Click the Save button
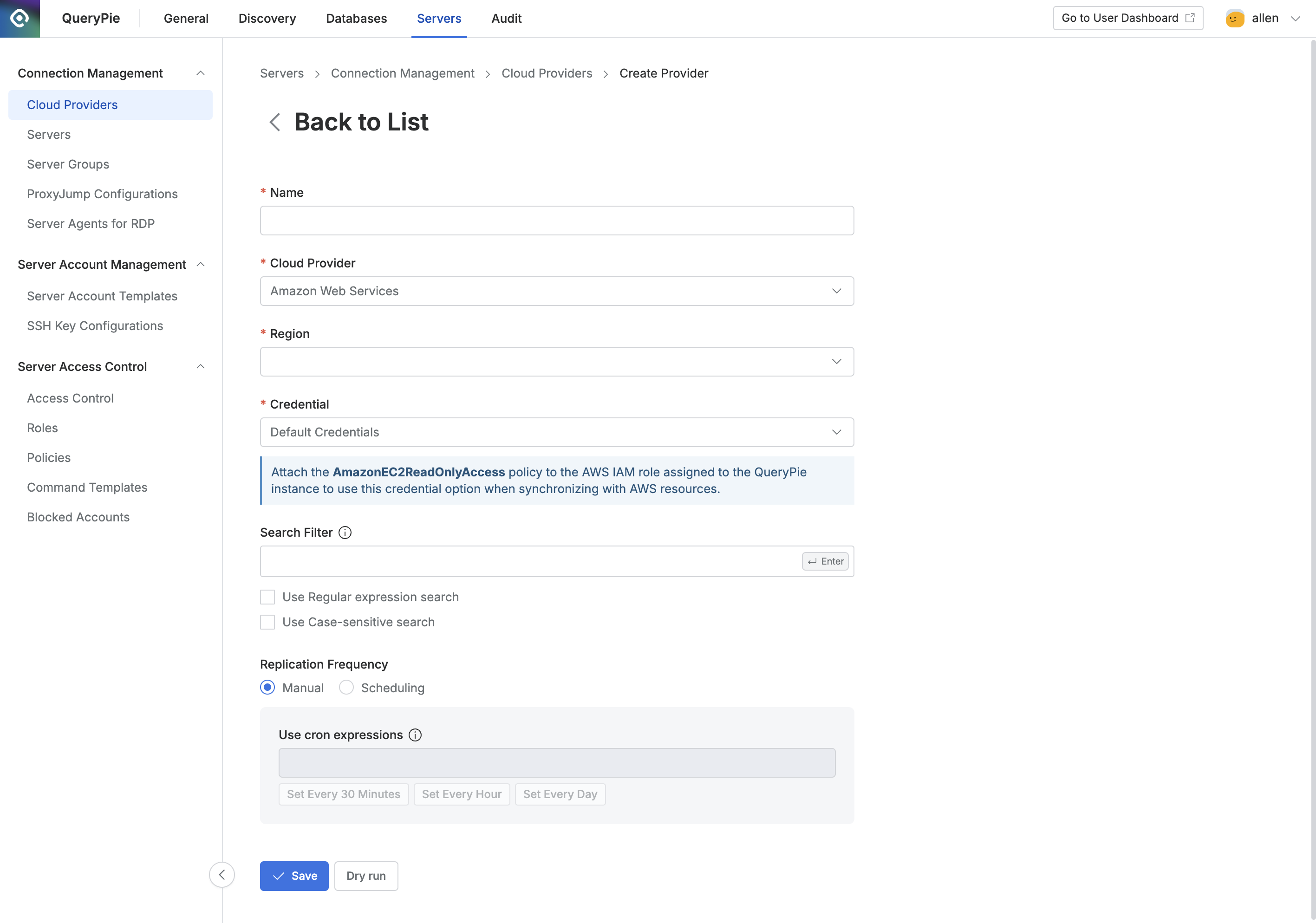1316x923 pixels. click(294, 876)
